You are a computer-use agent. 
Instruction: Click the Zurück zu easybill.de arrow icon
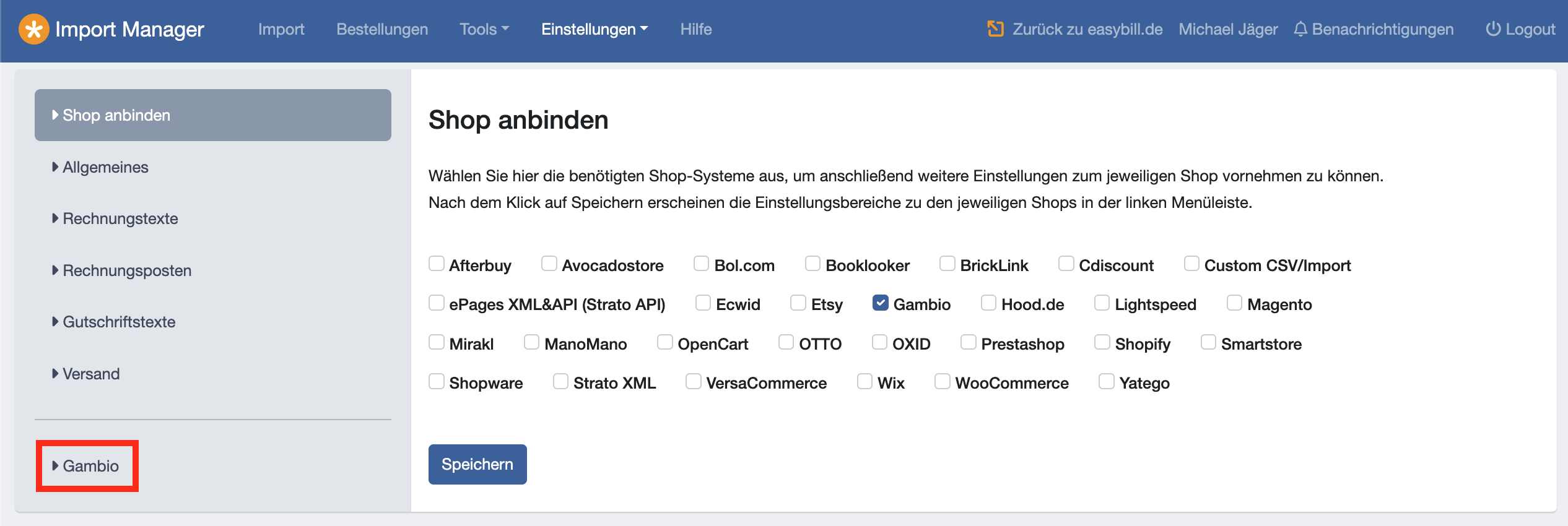pos(995,29)
